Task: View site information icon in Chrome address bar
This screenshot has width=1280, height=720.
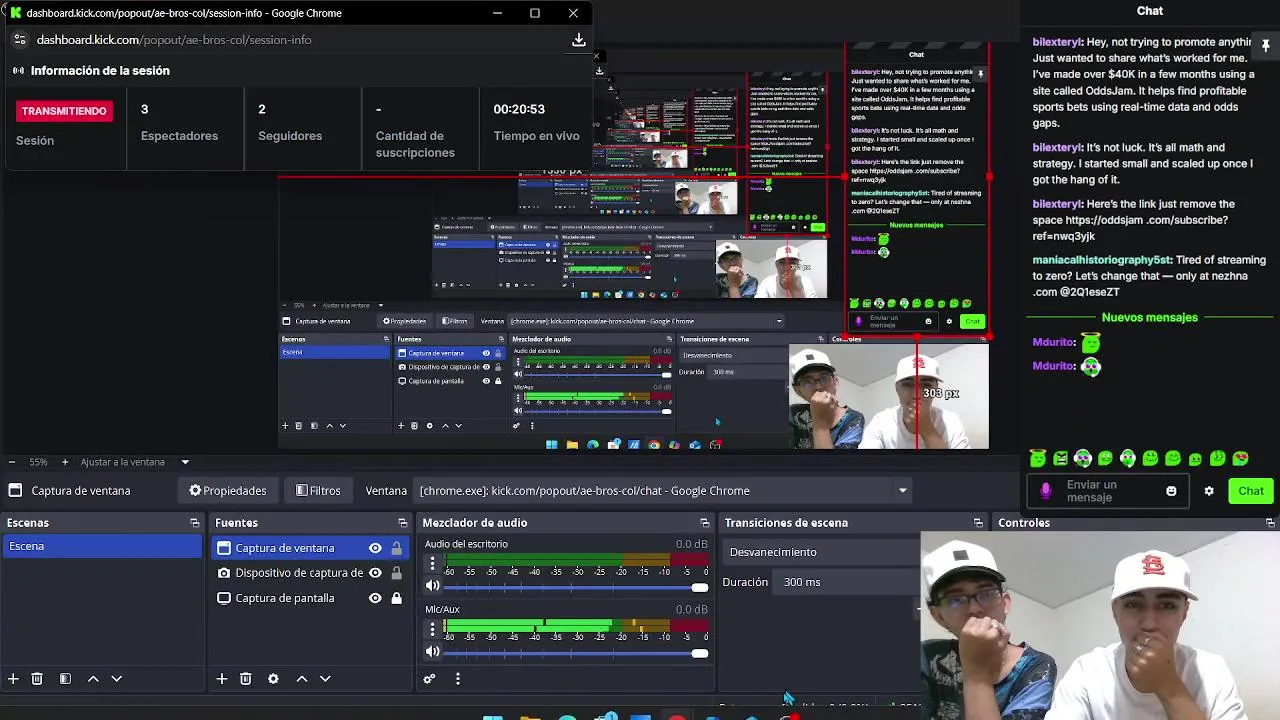Action: click(x=19, y=40)
